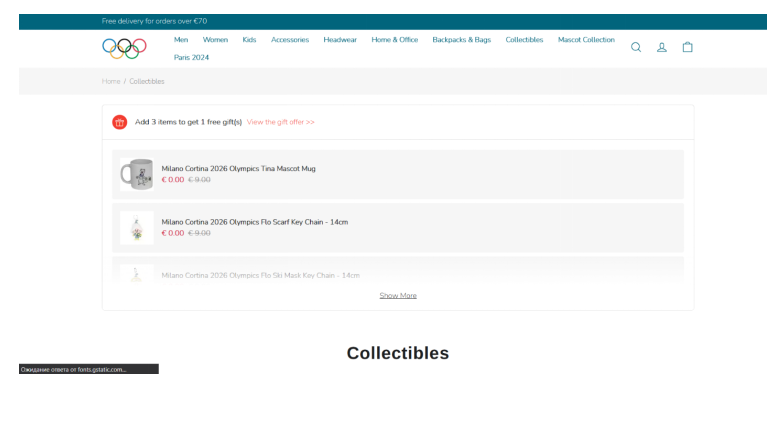
Task: Click the red gift offer icon
Action: tap(120, 122)
